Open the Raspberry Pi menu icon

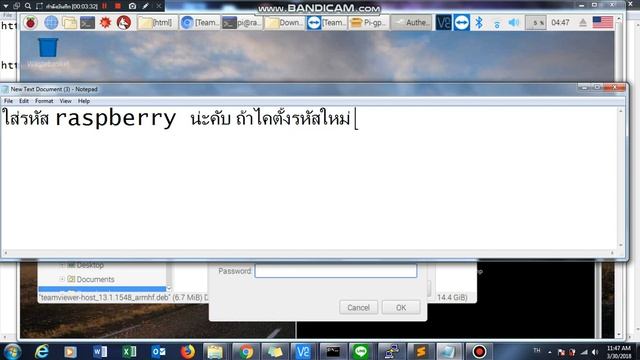pyautogui.click(x=30, y=22)
